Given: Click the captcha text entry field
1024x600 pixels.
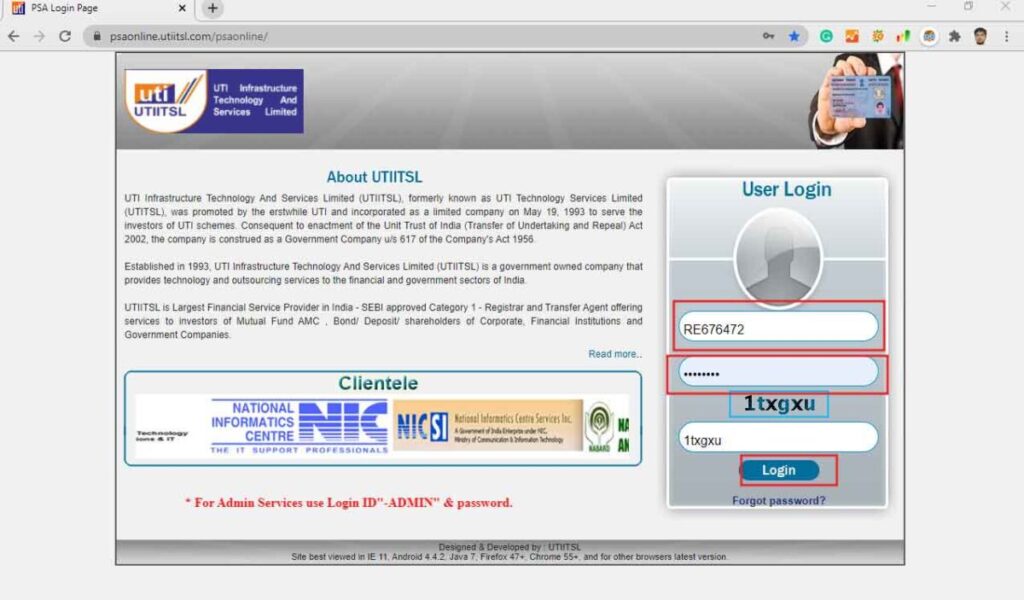Looking at the screenshot, I should pyautogui.click(x=777, y=438).
